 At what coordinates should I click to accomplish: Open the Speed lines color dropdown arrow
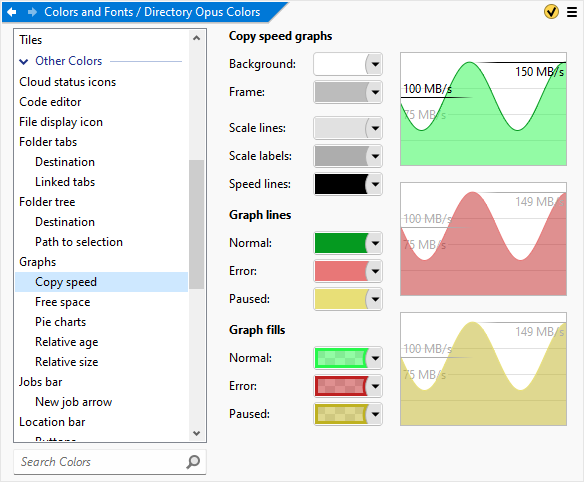375,184
